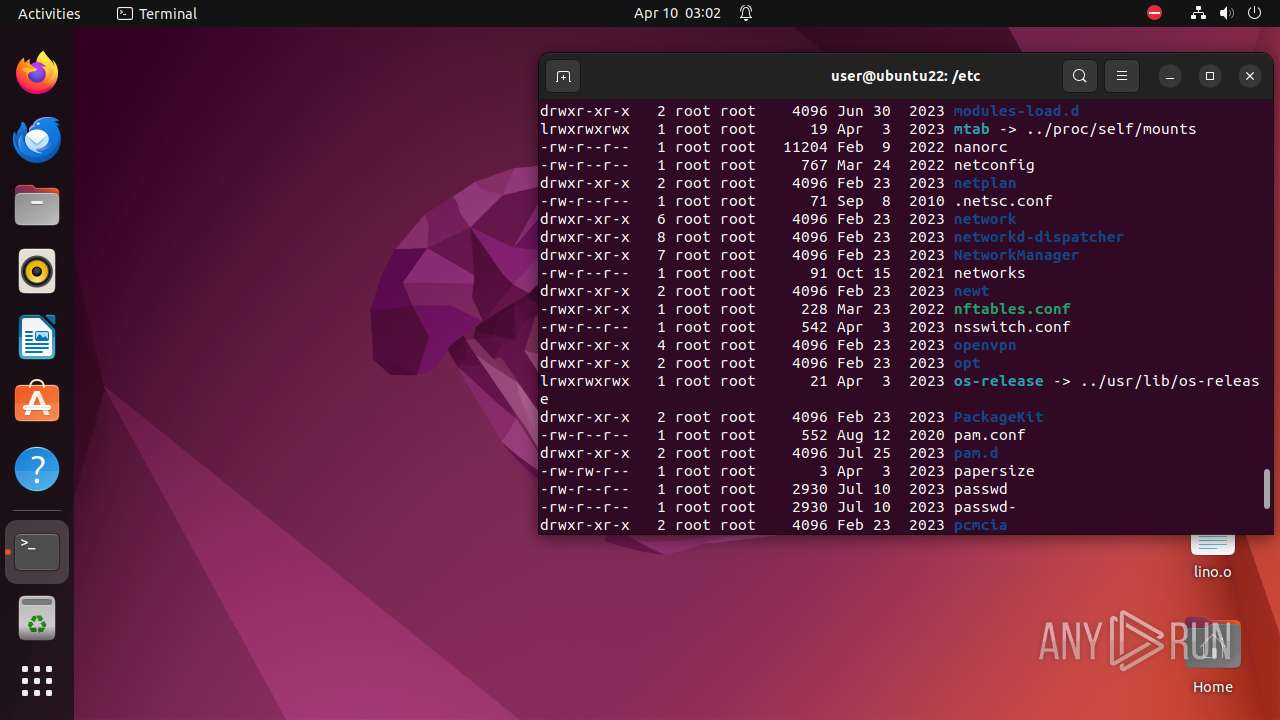Click the nftables.conf file name
The height and width of the screenshot is (720, 1280).
click(x=1012, y=309)
